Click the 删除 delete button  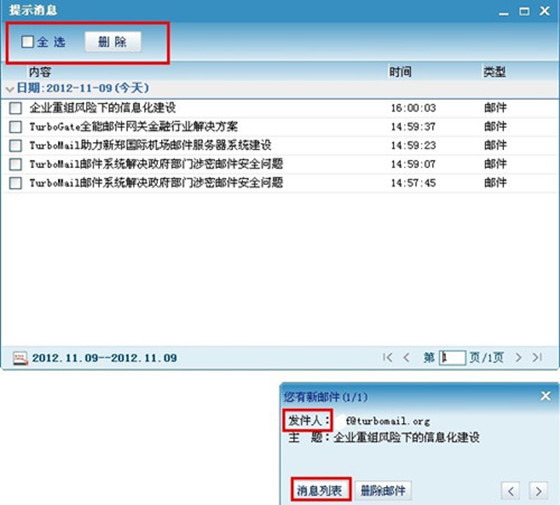click(x=113, y=42)
